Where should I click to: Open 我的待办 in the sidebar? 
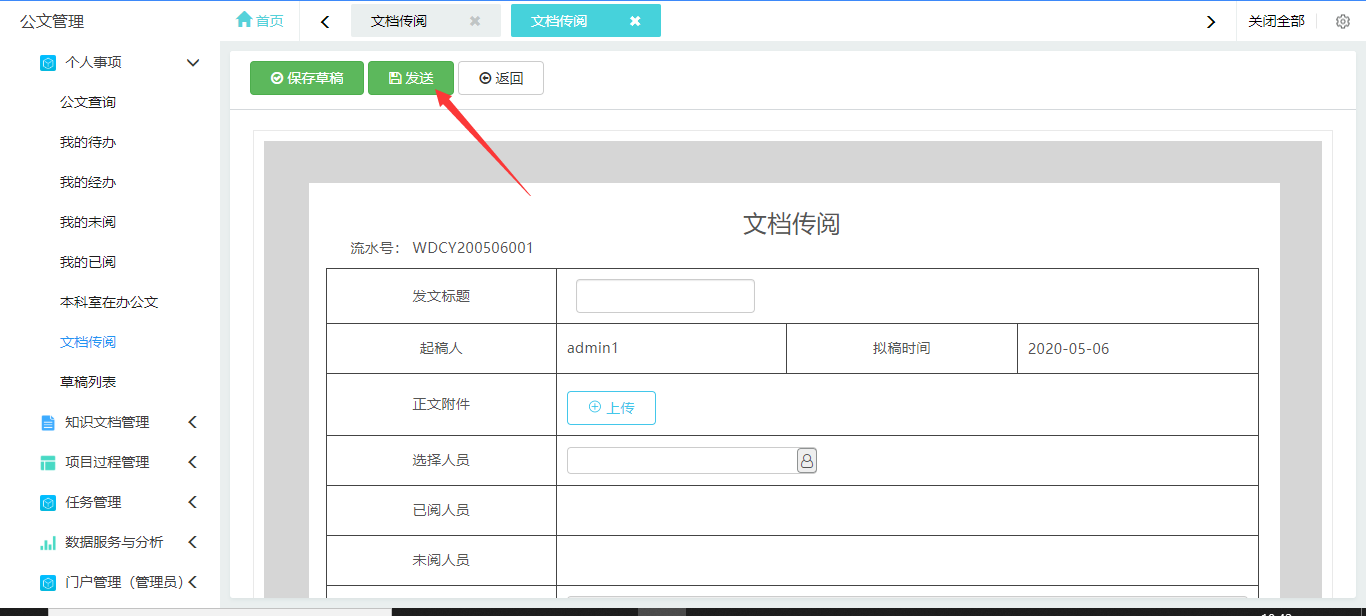pos(88,142)
